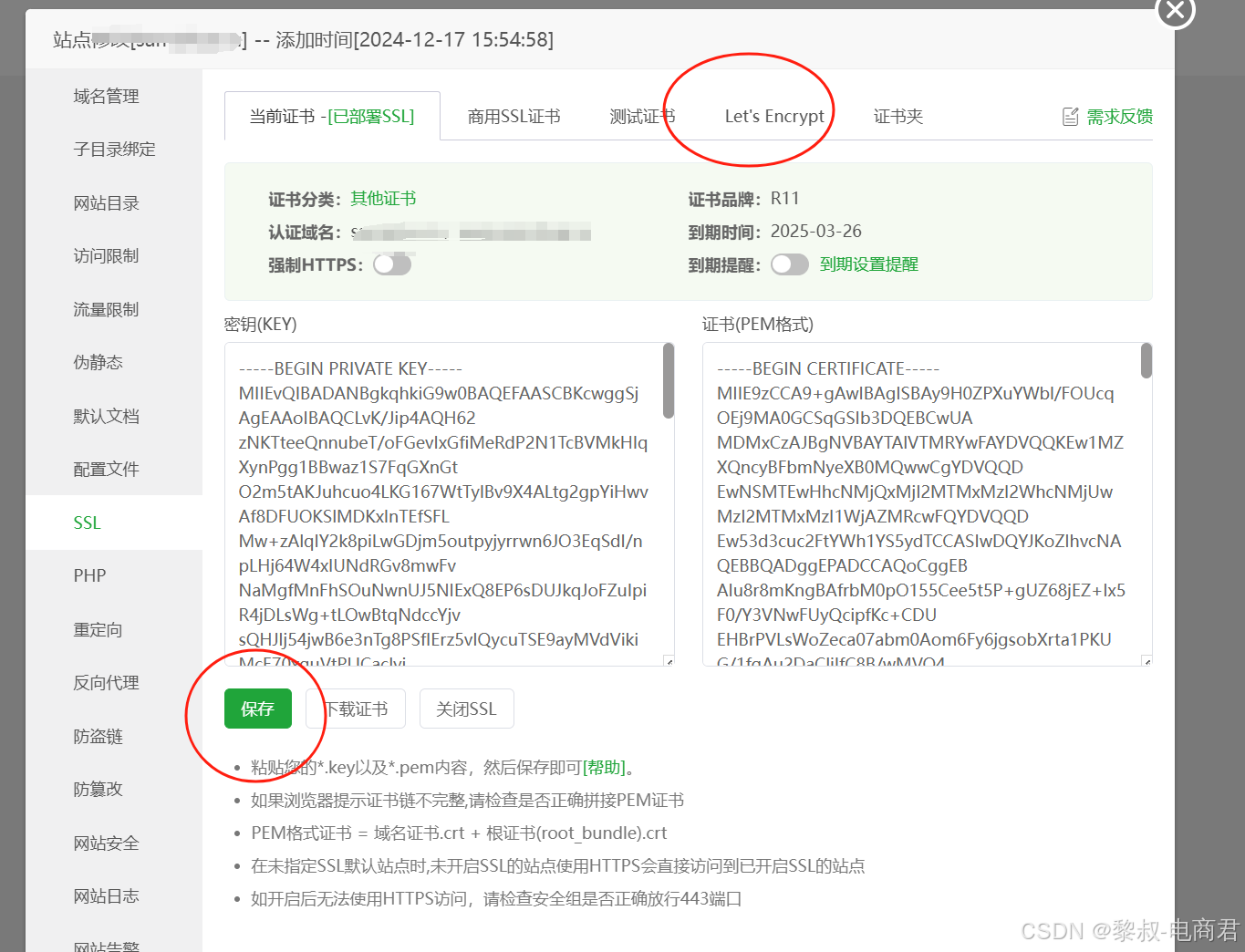The height and width of the screenshot is (952, 1245).
Task: Open 反向代理 from the sidebar
Action: (x=106, y=682)
